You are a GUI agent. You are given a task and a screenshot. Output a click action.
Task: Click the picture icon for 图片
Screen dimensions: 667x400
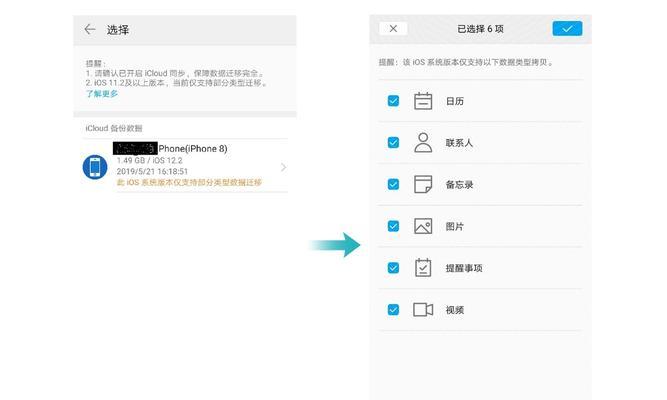pos(423,226)
